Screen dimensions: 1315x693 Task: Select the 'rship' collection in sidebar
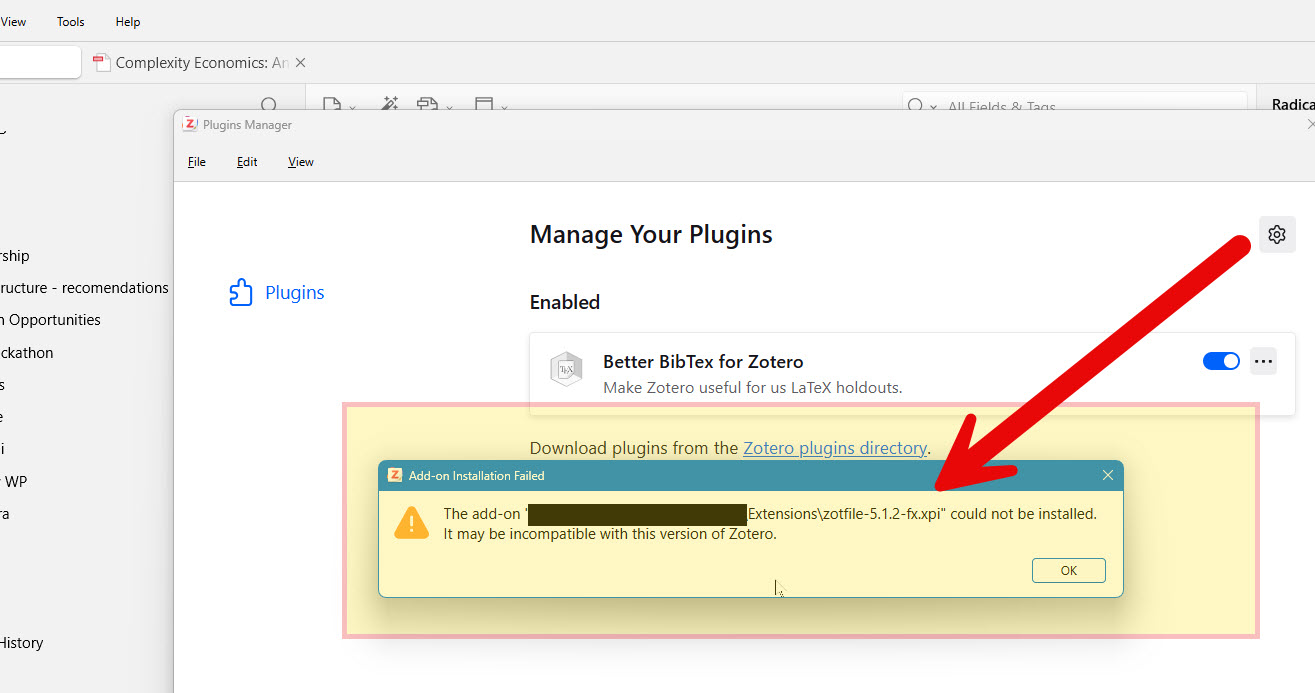point(15,256)
